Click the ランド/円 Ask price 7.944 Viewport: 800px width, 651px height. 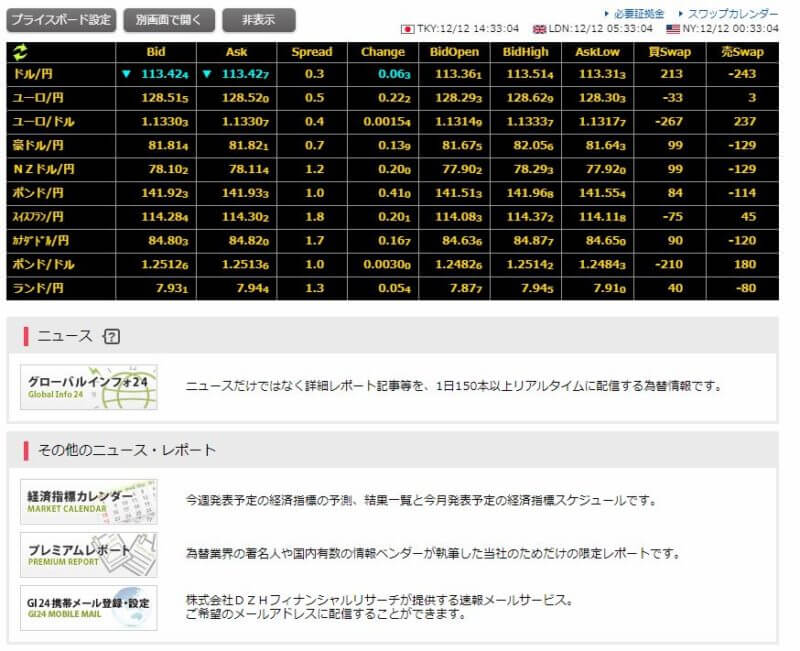(253, 288)
